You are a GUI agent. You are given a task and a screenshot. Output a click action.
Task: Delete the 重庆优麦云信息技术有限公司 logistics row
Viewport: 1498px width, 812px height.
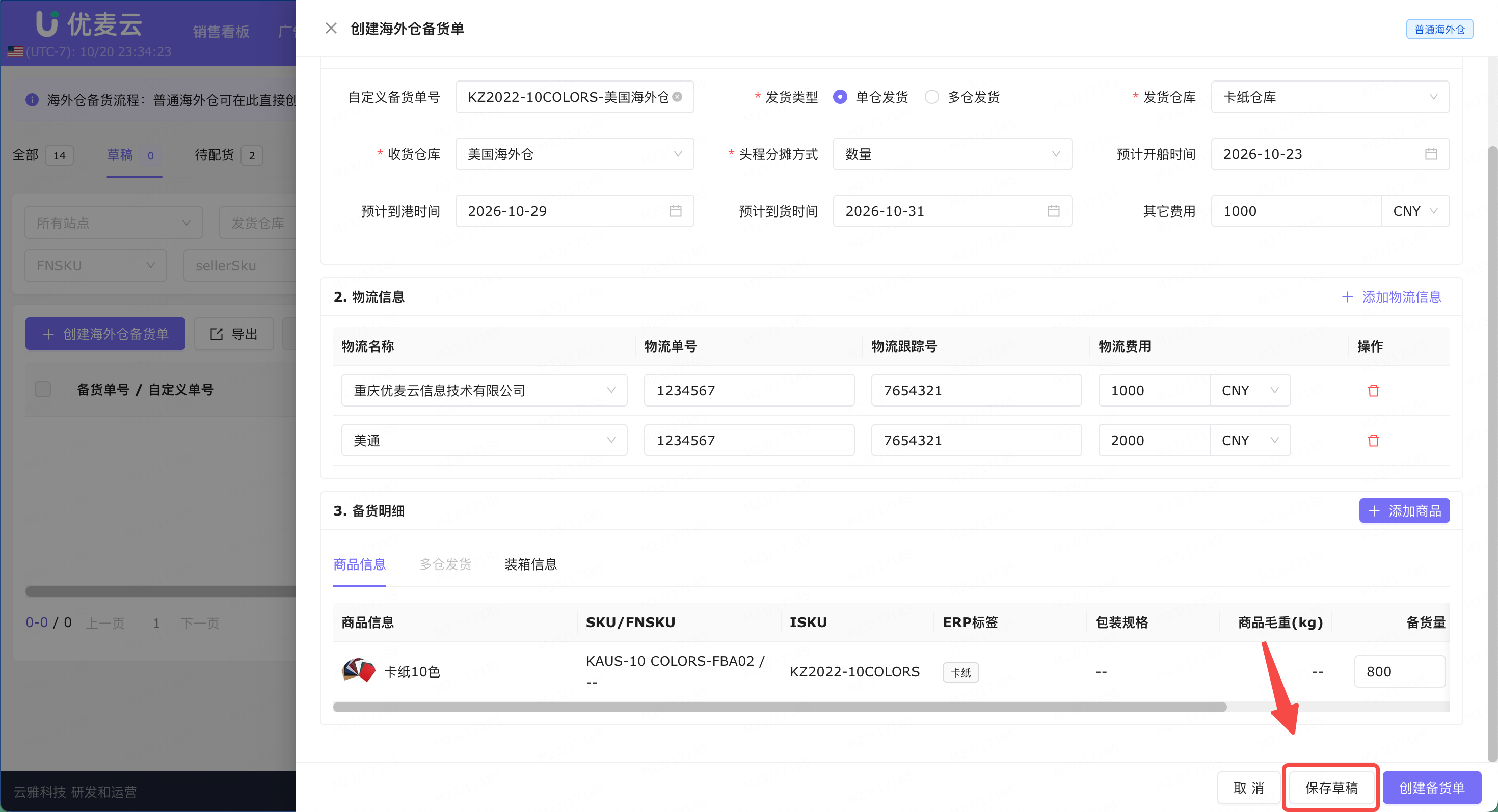click(x=1374, y=391)
